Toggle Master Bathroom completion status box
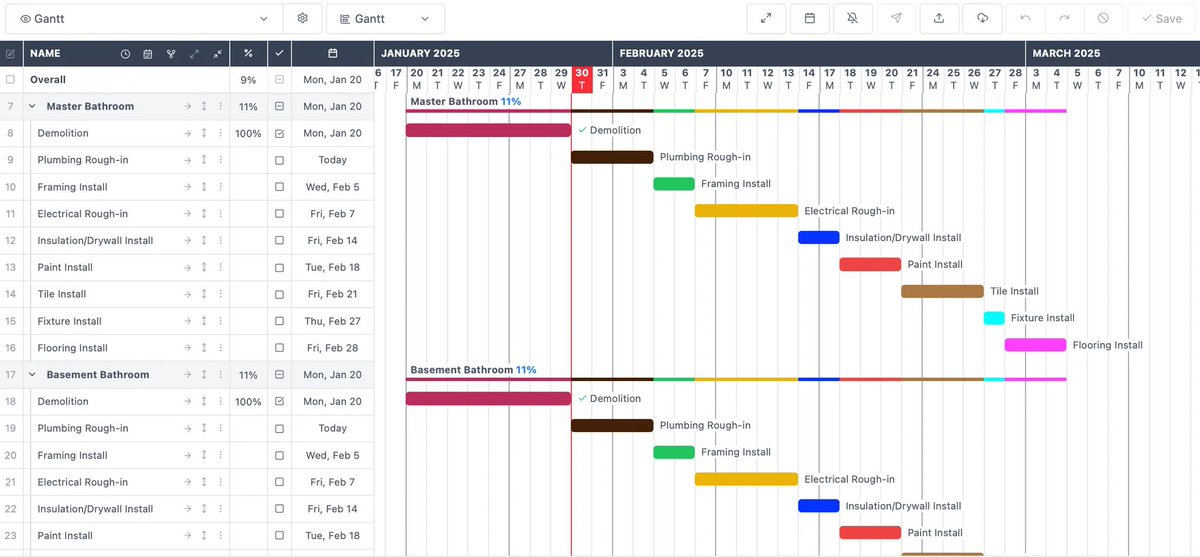This screenshot has height=557, width=1200. (279, 106)
